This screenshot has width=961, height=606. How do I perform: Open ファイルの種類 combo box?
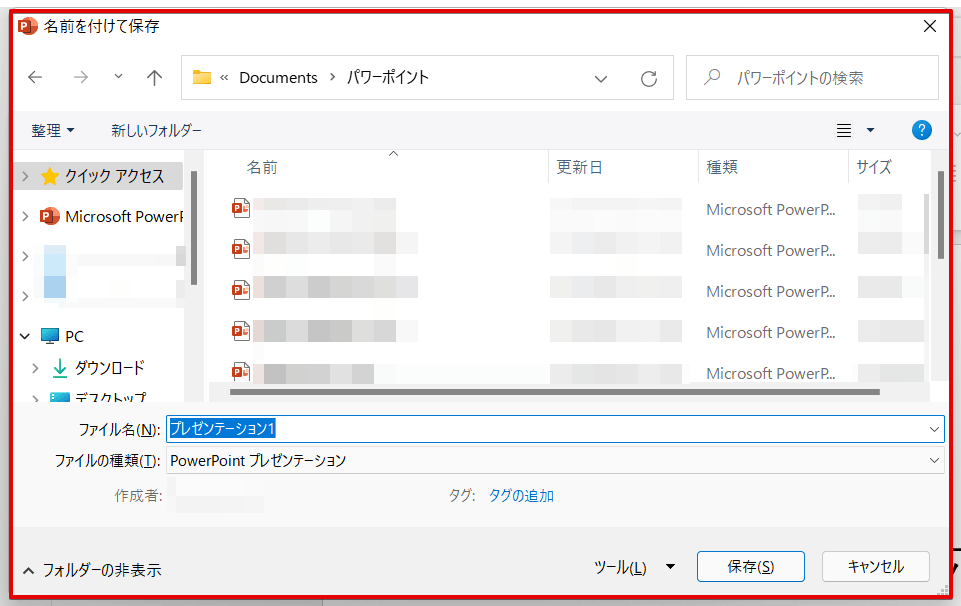(555, 460)
